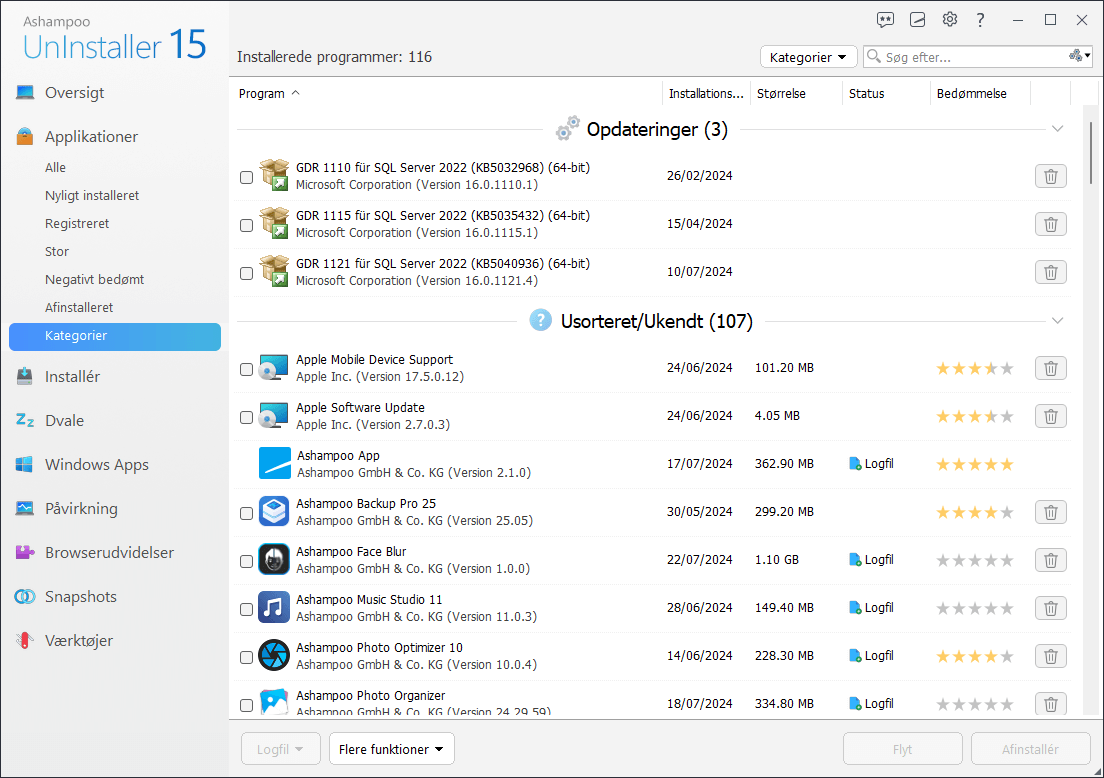Click the search options icon in search box
Viewport: 1104px width, 778px height.
click(1079, 56)
